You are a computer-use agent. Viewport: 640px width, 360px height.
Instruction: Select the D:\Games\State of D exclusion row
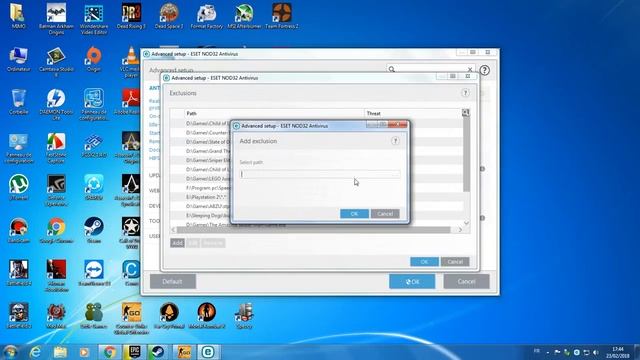[208, 142]
